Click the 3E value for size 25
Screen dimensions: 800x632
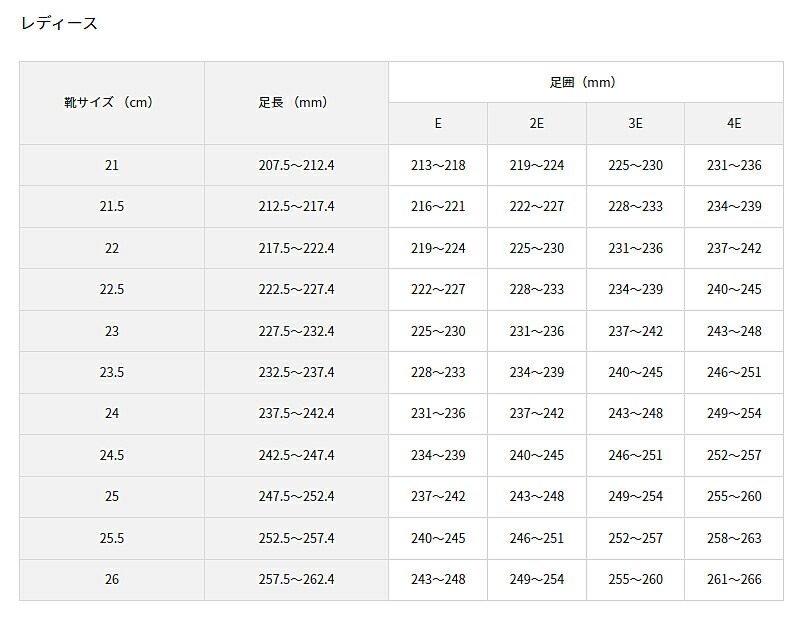[x=635, y=497]
